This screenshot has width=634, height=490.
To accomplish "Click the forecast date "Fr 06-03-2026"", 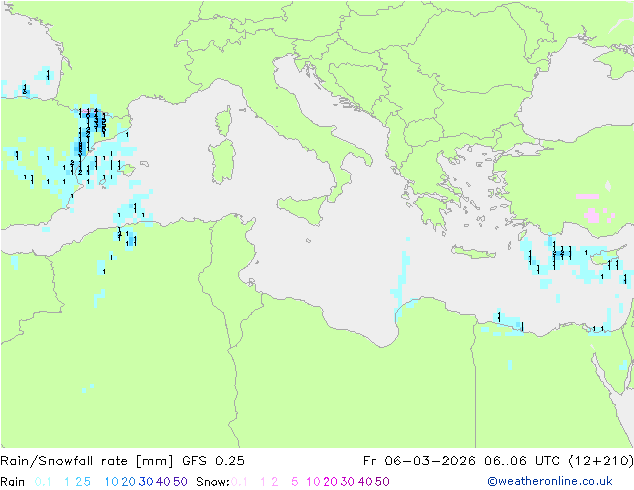I will click(419, 461).
